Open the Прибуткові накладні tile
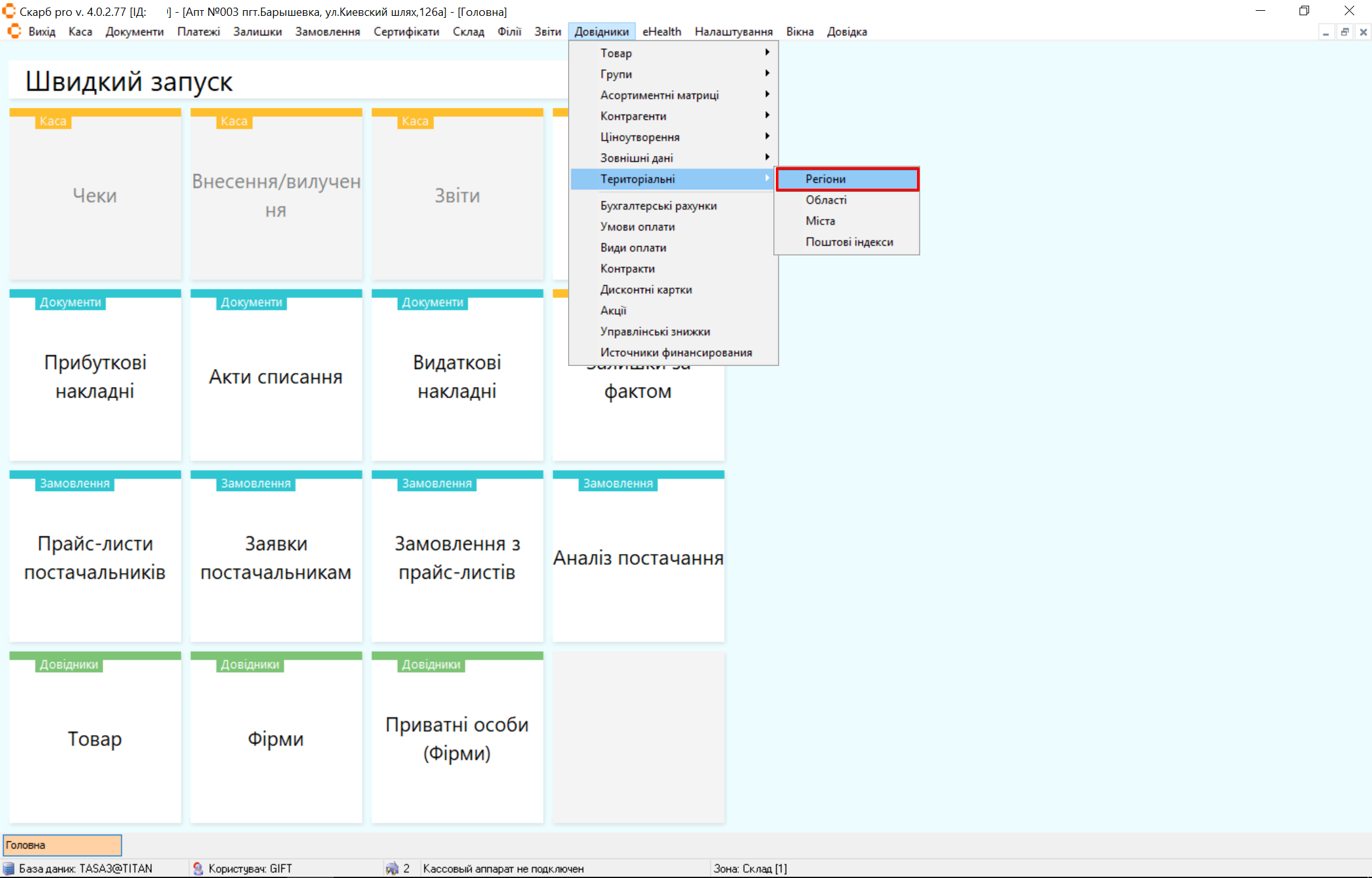The width and height of the screenshot is (1372, 878). (x=95, y=376)
